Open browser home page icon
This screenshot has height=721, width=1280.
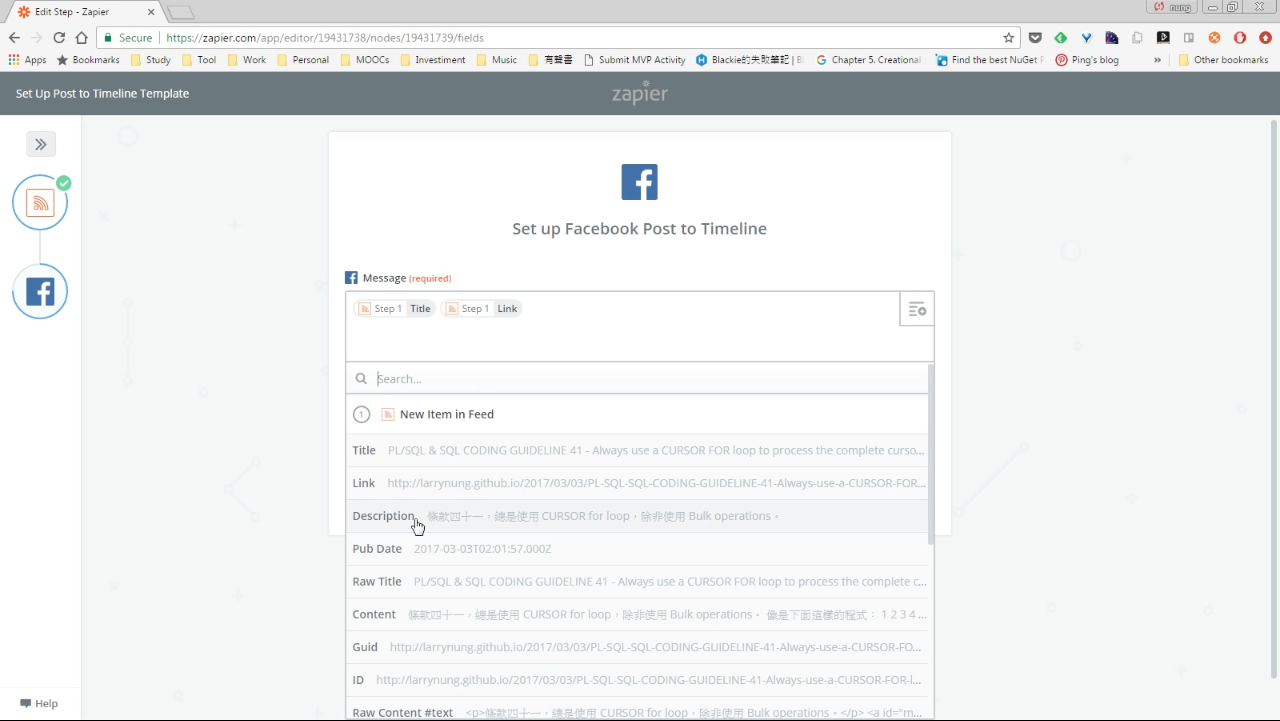(x=82, y=38)
